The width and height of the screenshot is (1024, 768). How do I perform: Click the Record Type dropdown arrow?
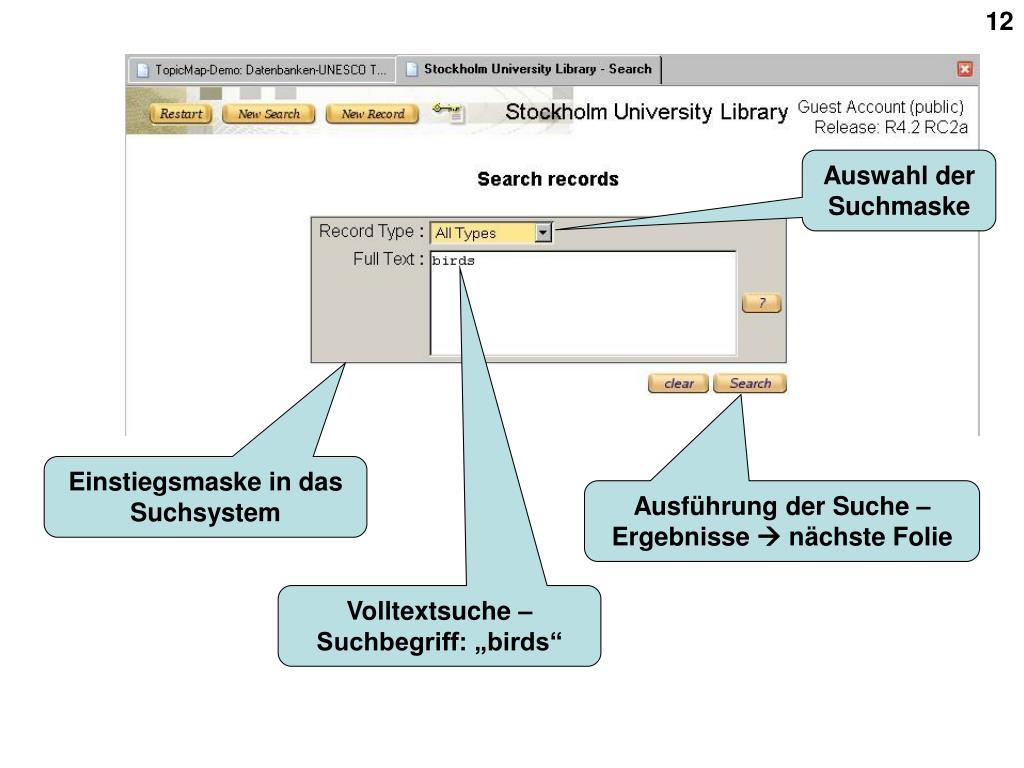pos(543,232)
